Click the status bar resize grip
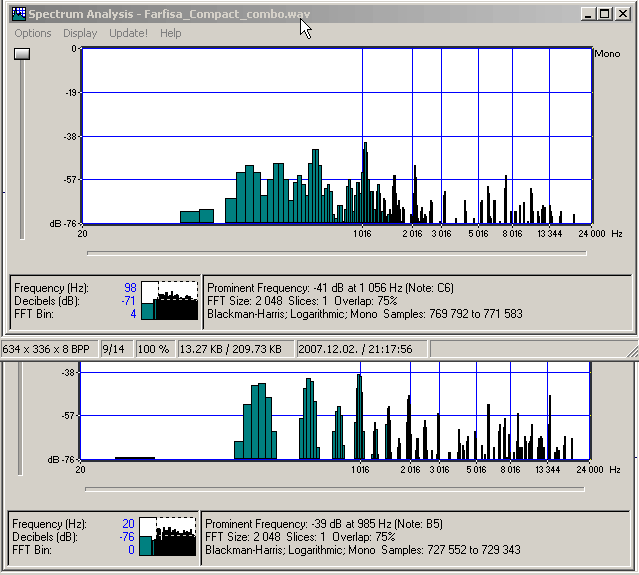The width and height of the screenshot is (639, 575). (632, 351)
